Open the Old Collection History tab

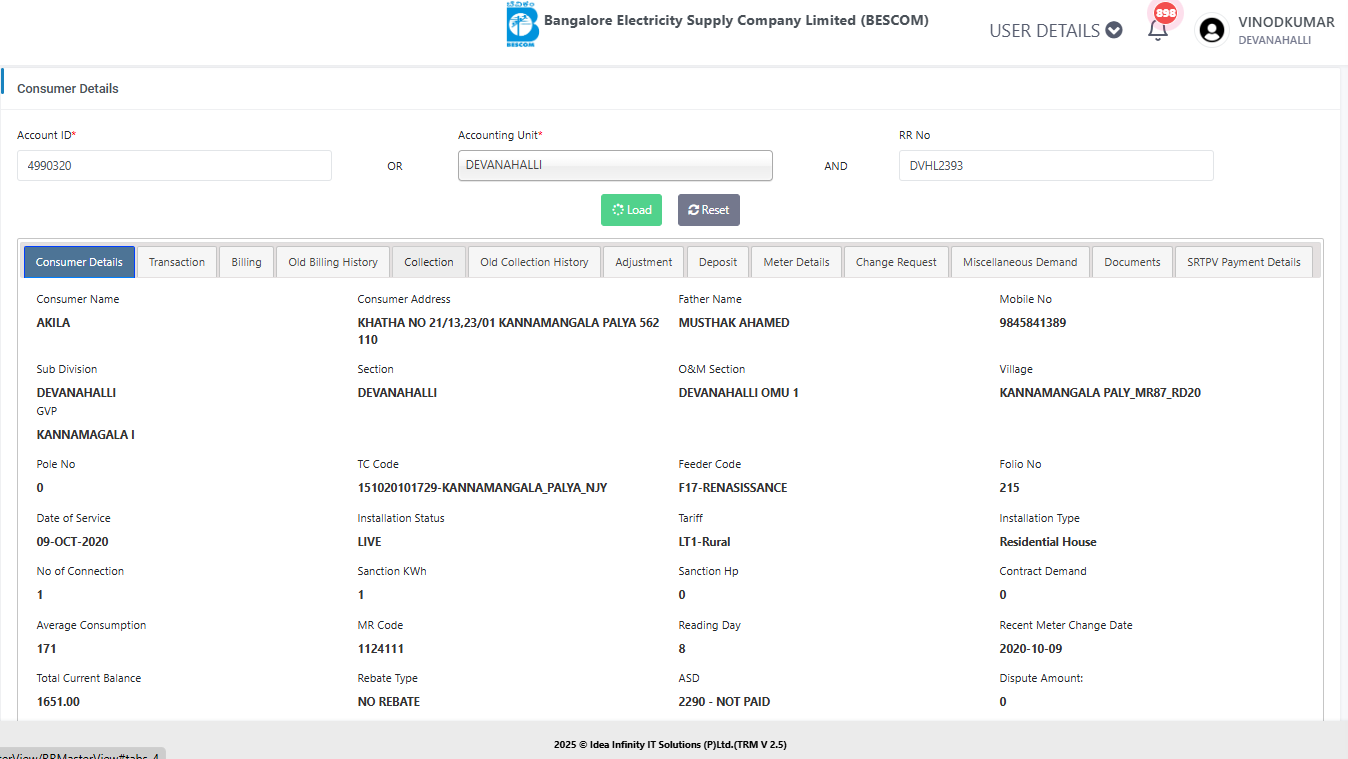pos(534,262)
